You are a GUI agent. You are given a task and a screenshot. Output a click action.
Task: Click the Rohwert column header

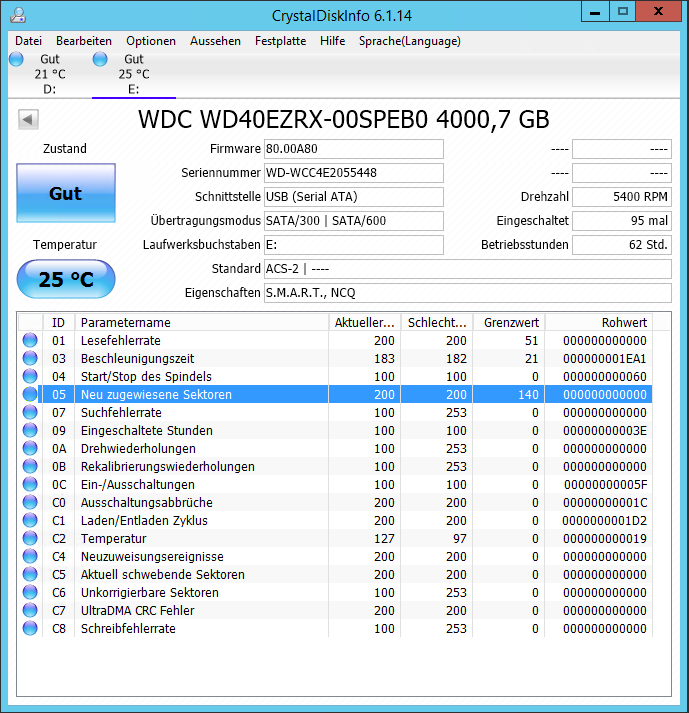tap(599, 322)
